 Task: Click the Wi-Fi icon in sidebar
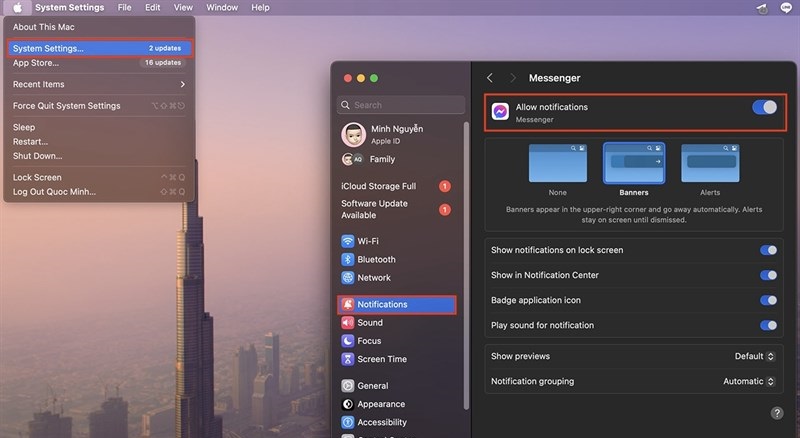pyautogui.click(x=347, y=241)
